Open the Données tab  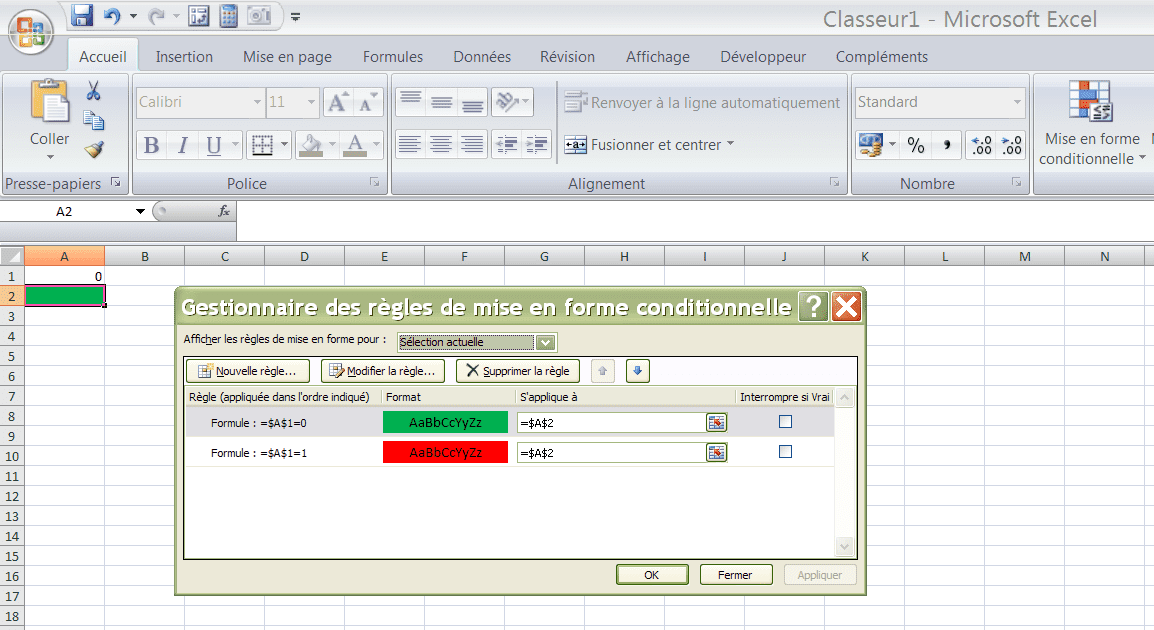point(482,57)
